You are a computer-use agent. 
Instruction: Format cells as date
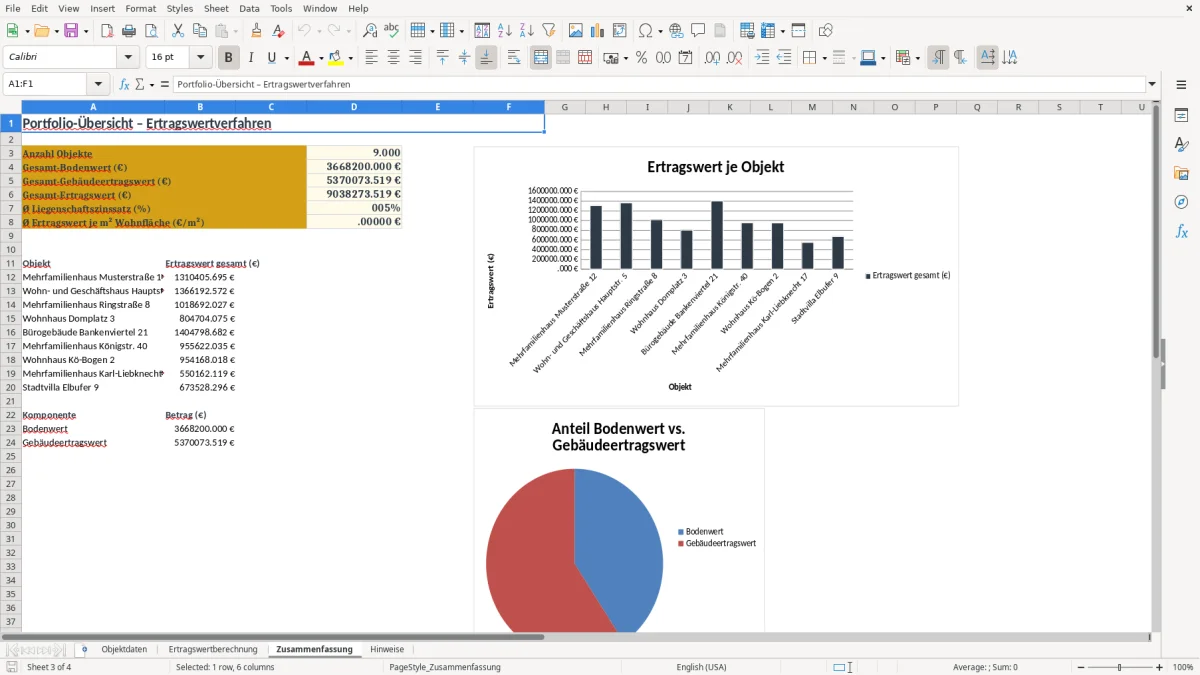685,58
